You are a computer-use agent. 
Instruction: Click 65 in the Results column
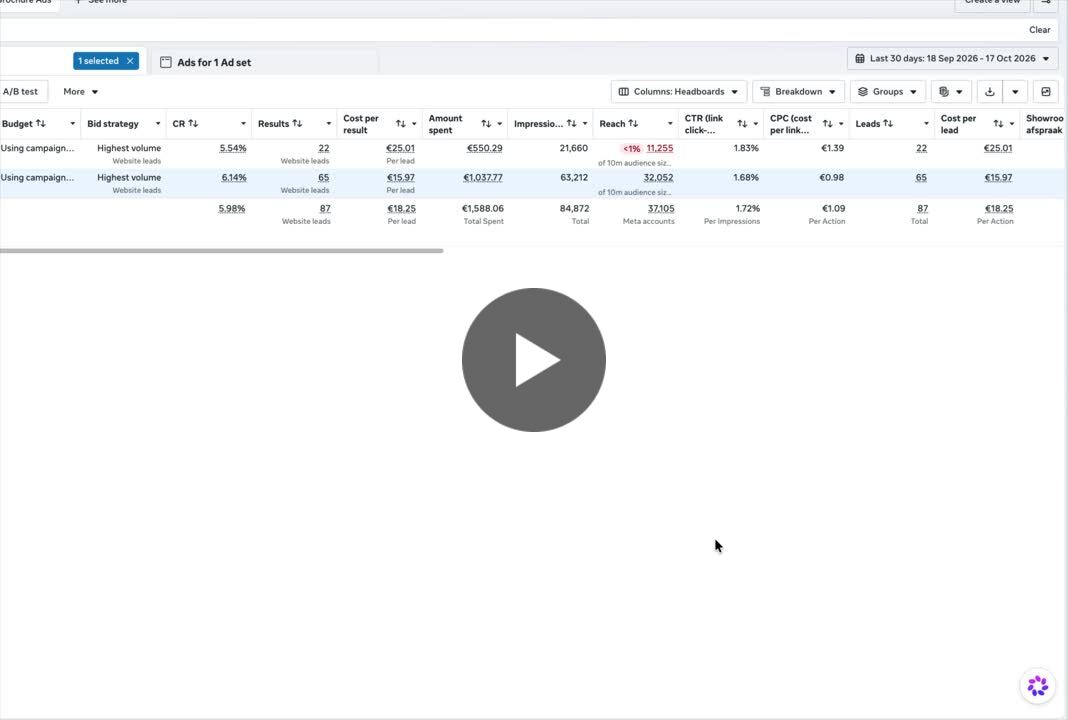coord(324,177)
